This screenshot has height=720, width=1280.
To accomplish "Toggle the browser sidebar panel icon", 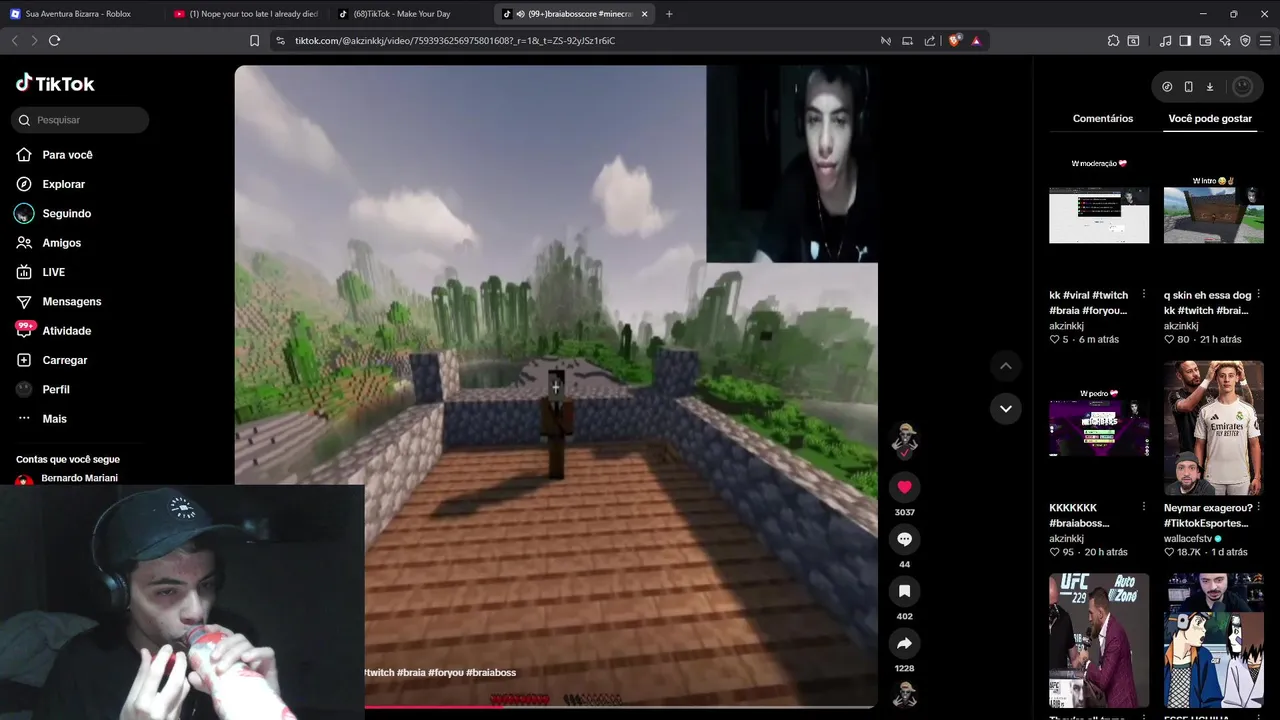I will 1185,41.
